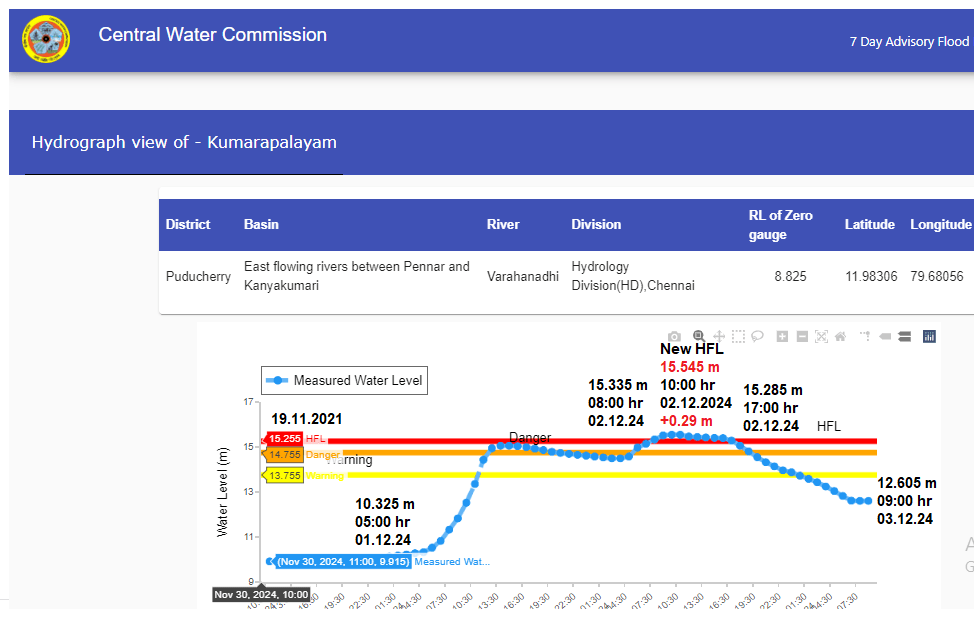The height and width of the screenshot is (636, 974).
Task: Select the Zoom tool in chart toolbar
Action: point(698,337)
